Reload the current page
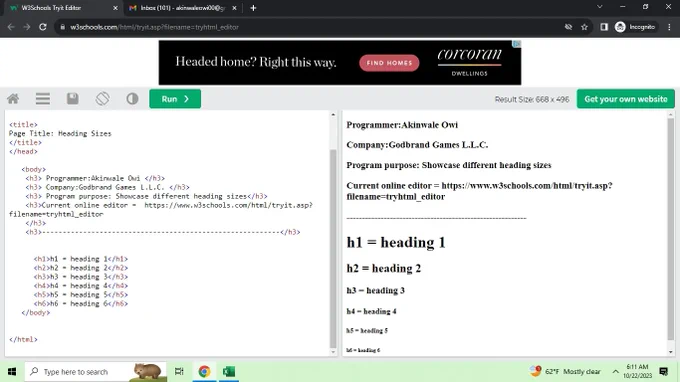This screenshot has width=680, height=382. coord(42,27)
